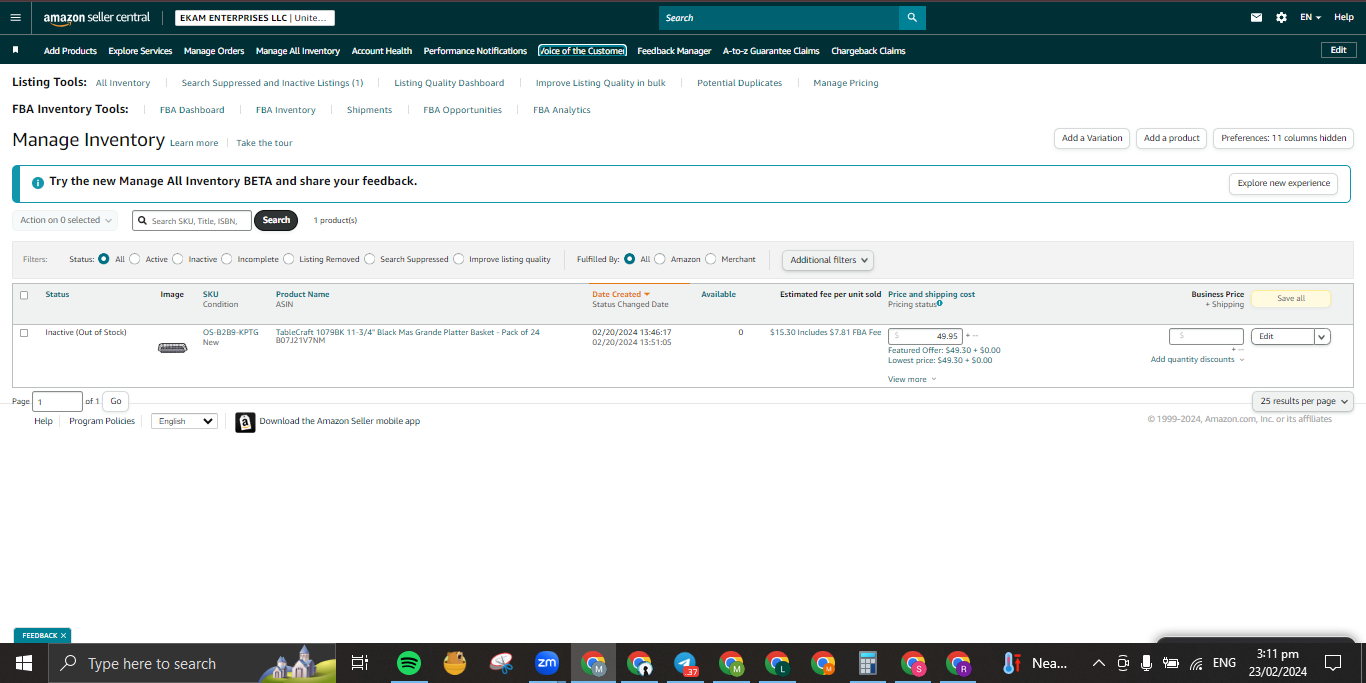Image resolution: width=1366 pixels, height=683 pixels.
Task: Open the English language selector in the footer
Action: [184, 421]
